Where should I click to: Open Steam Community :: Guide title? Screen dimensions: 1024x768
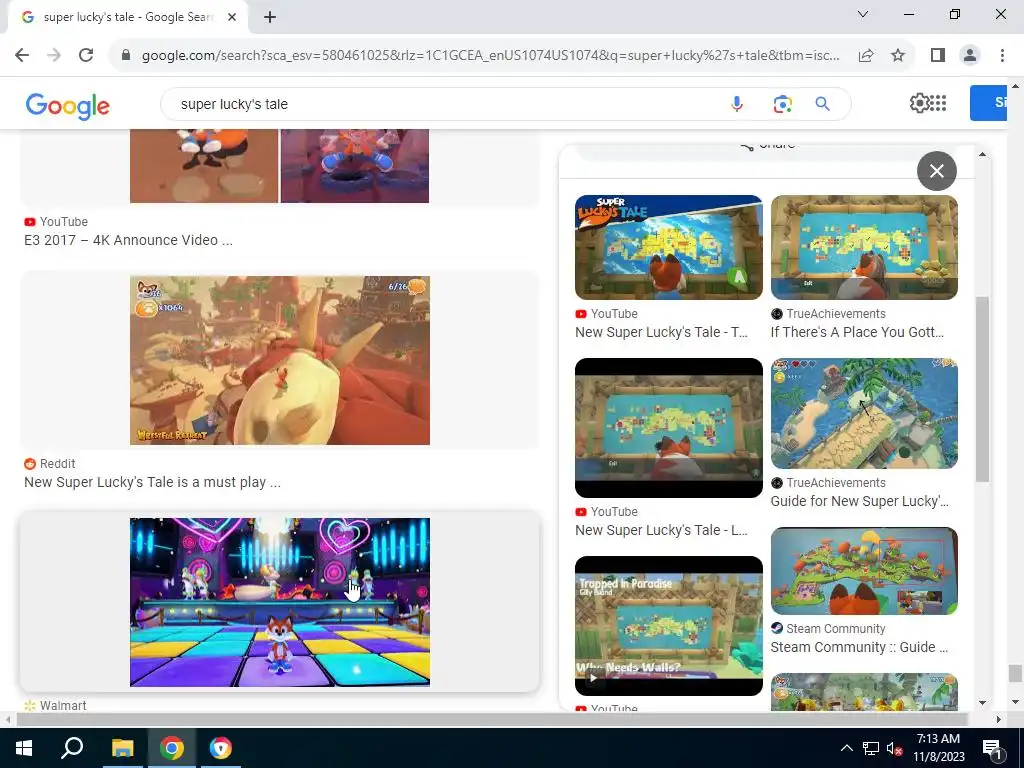[859, 647]
